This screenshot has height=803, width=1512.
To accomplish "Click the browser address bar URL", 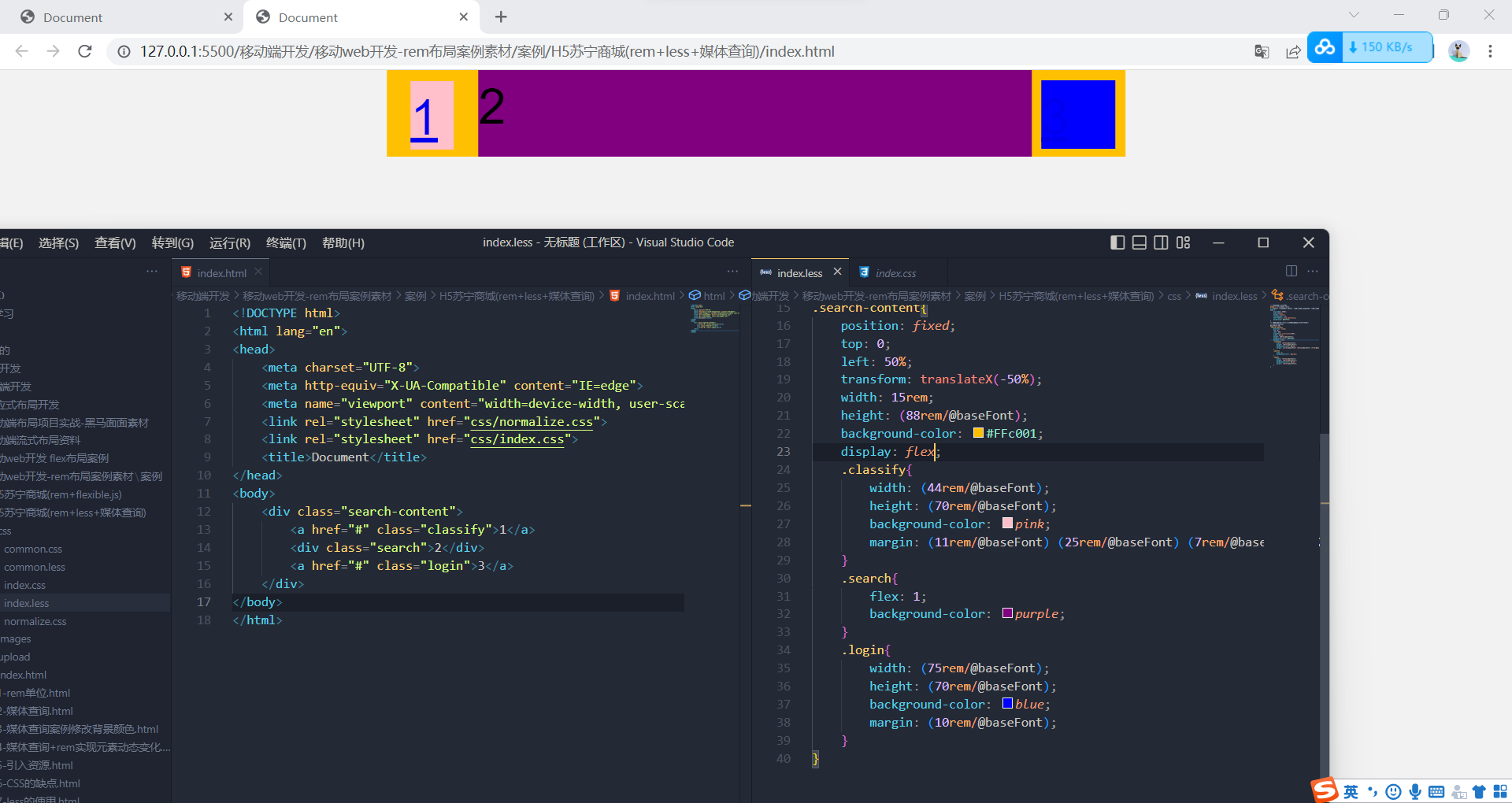I will (487, 51).
